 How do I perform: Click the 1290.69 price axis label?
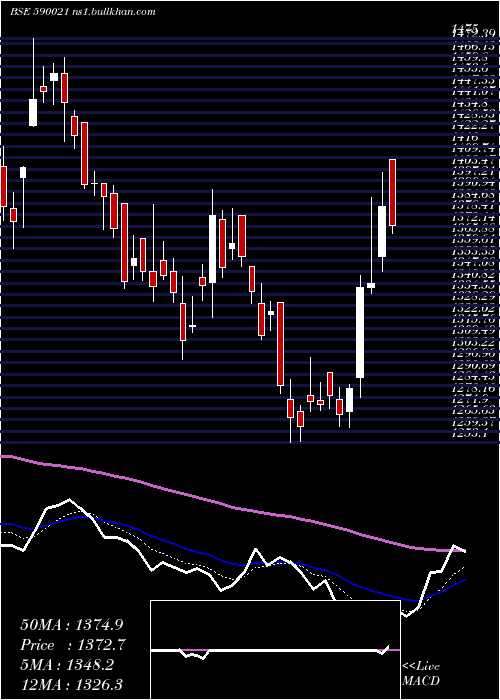pyautogui.click(x=473, y=366)
